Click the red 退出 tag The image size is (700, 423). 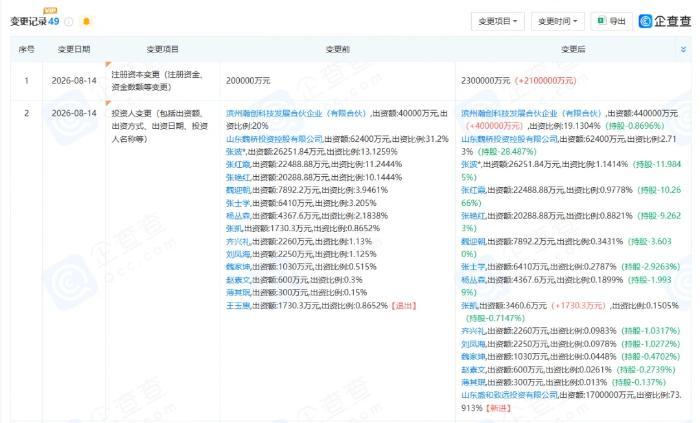coord(404,306)
